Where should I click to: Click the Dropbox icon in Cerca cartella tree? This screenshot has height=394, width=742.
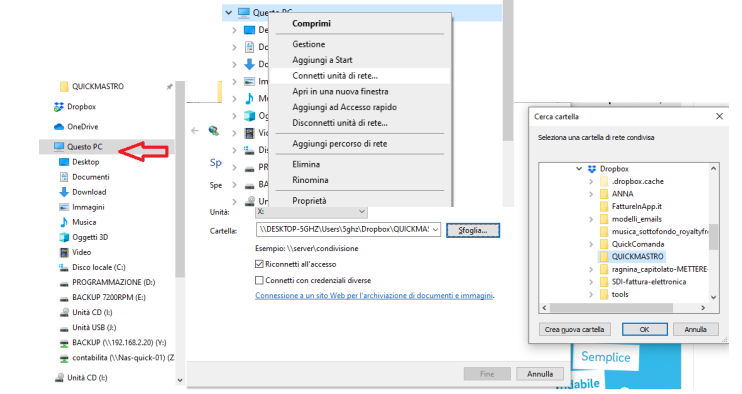point(592,169)
